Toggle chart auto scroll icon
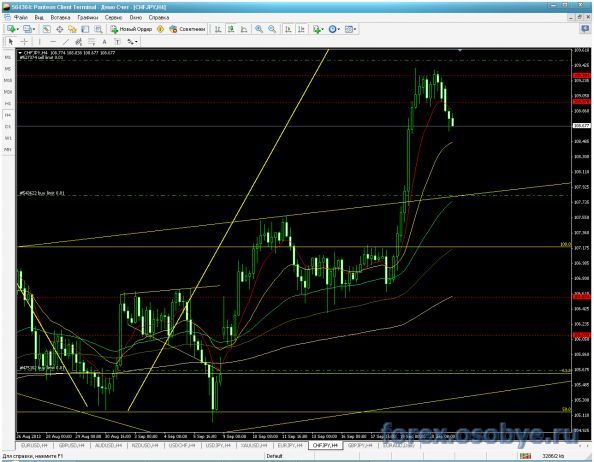The width and height of the screenshot is (594, 462). pyautogui.click(x=288, y=29)
